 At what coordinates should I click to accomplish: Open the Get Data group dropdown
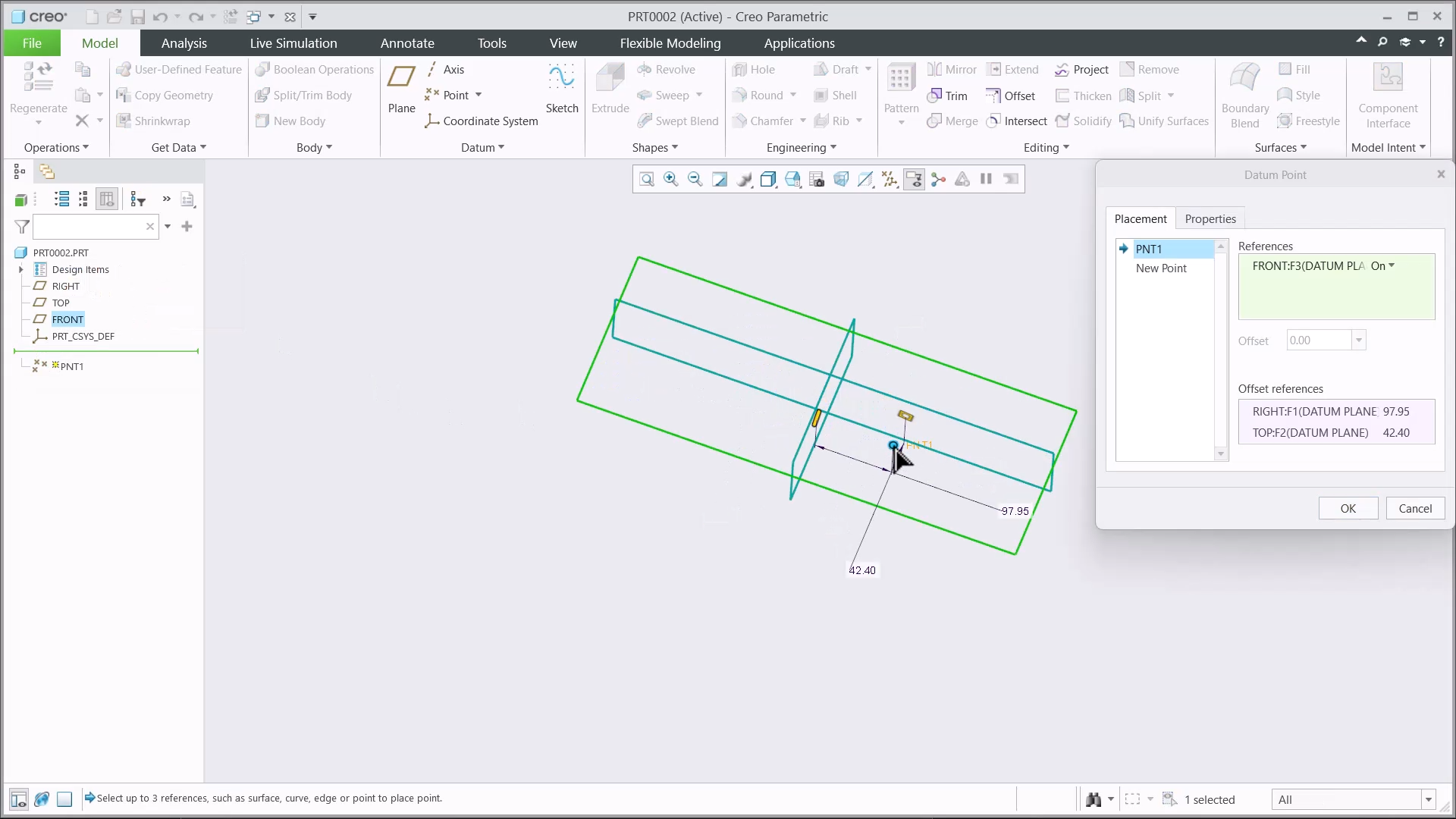tap(179, 148)
